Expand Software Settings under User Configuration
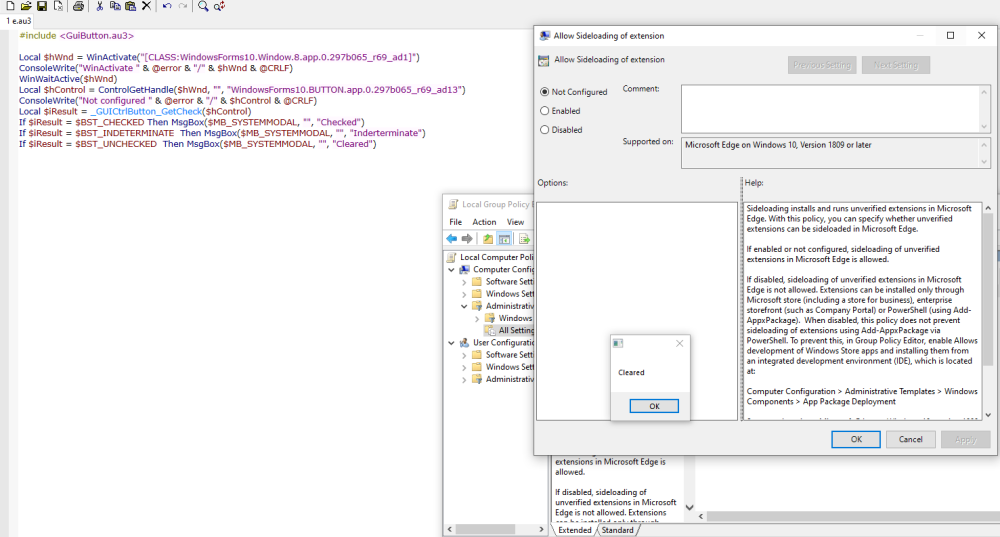Viewport: 1000px width, 537px height. [x=464, y=355]
